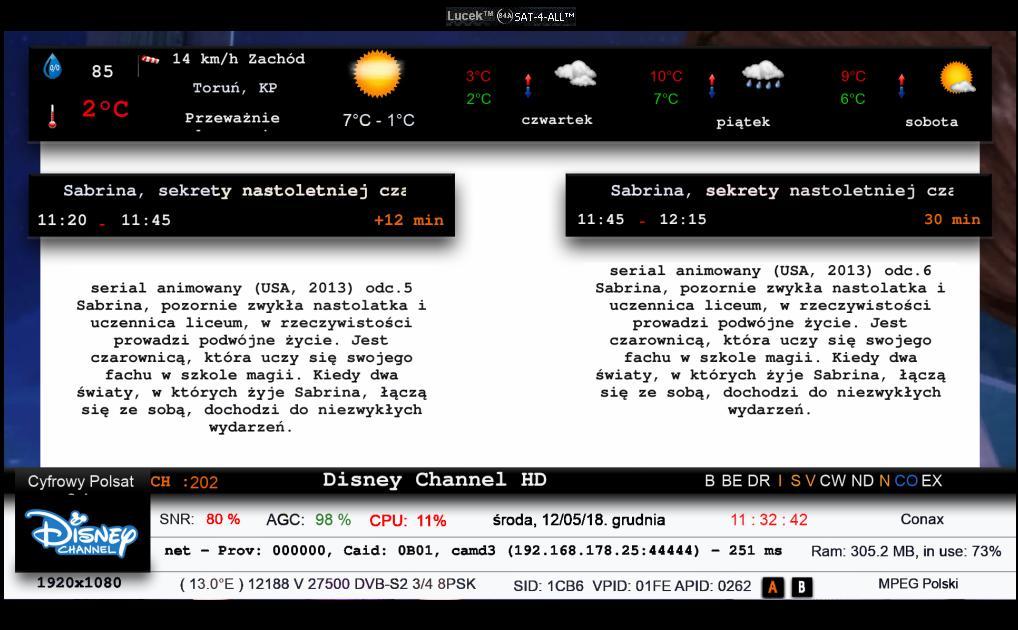Click the DR crypto indicator
This screenshot has width=1018, height=630.
[x=758, y=481]
